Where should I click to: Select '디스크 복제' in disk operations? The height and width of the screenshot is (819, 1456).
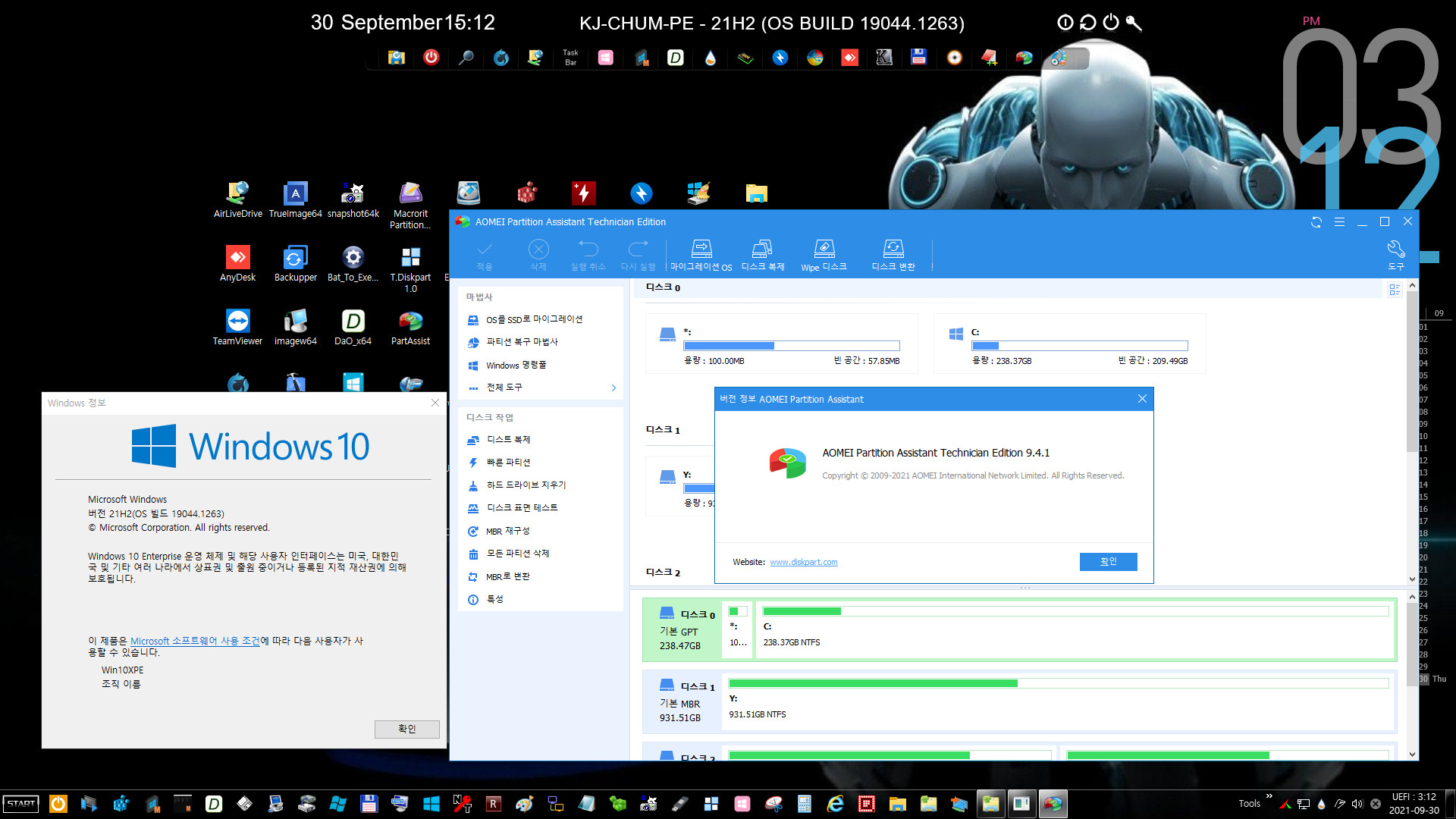pos(508,440)
